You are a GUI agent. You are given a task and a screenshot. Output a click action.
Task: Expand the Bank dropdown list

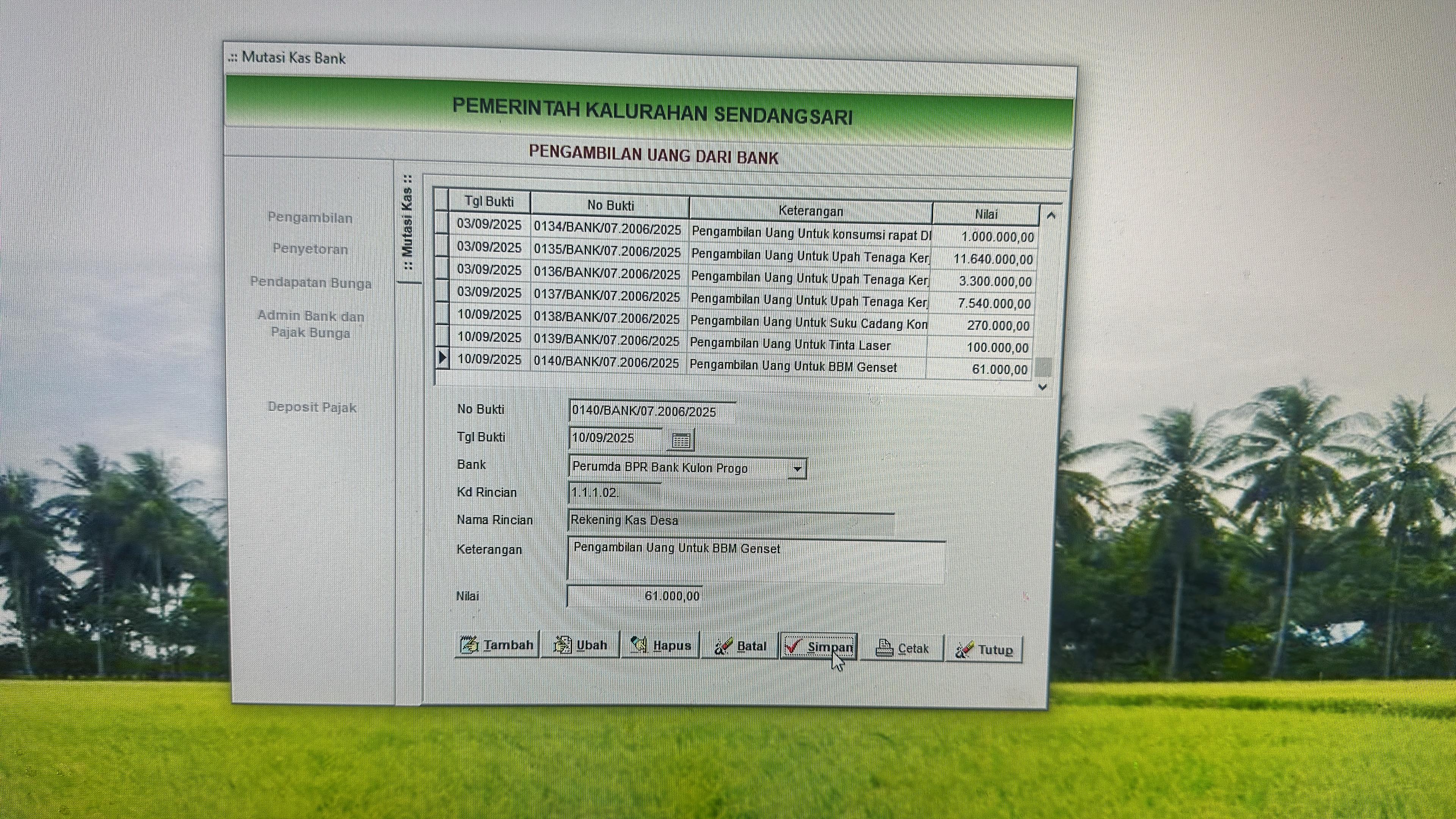click(x=797, y=469)
